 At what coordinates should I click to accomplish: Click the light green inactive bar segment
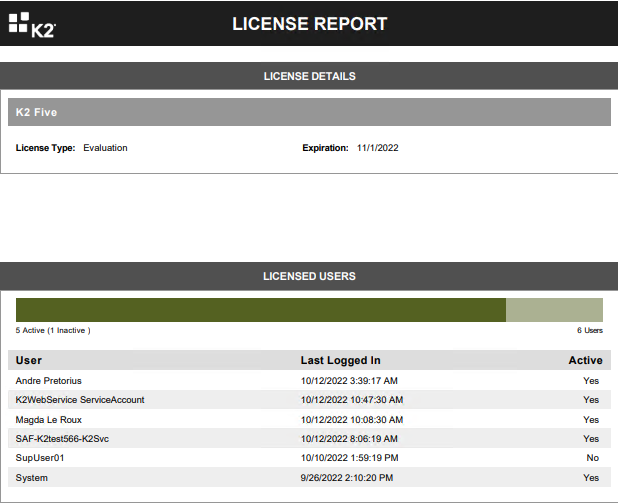click(554, 310)
